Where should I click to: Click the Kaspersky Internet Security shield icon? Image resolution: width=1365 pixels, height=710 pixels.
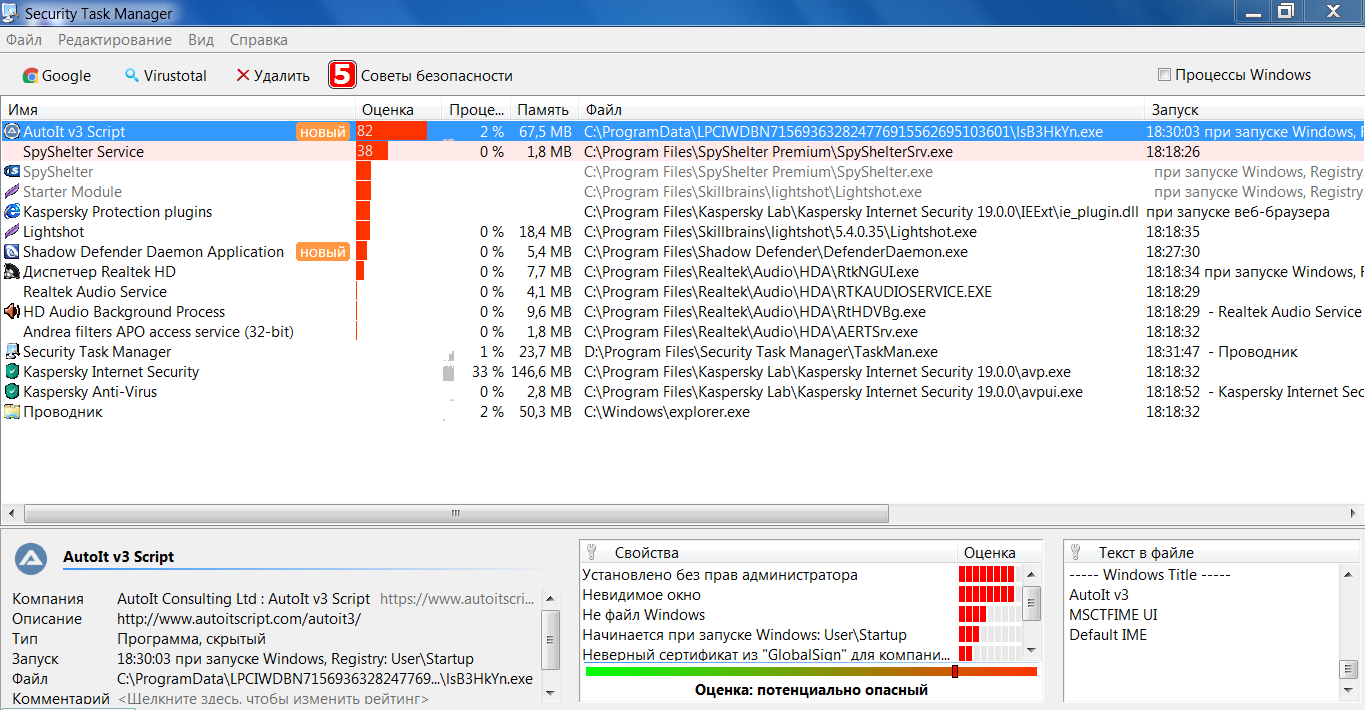point(12,372)
